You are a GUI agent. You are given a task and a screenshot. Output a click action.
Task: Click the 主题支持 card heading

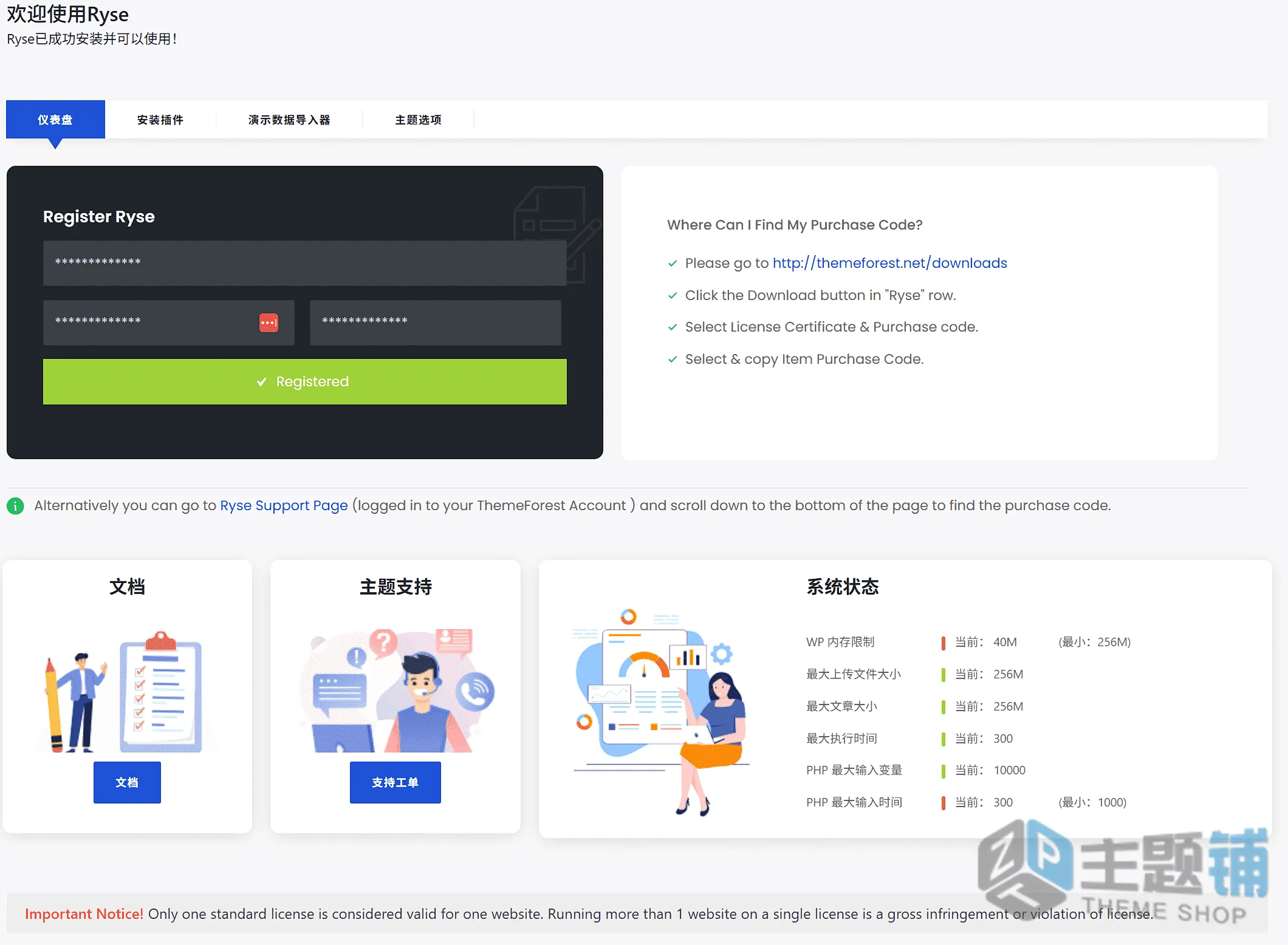(x=396, y=587)
